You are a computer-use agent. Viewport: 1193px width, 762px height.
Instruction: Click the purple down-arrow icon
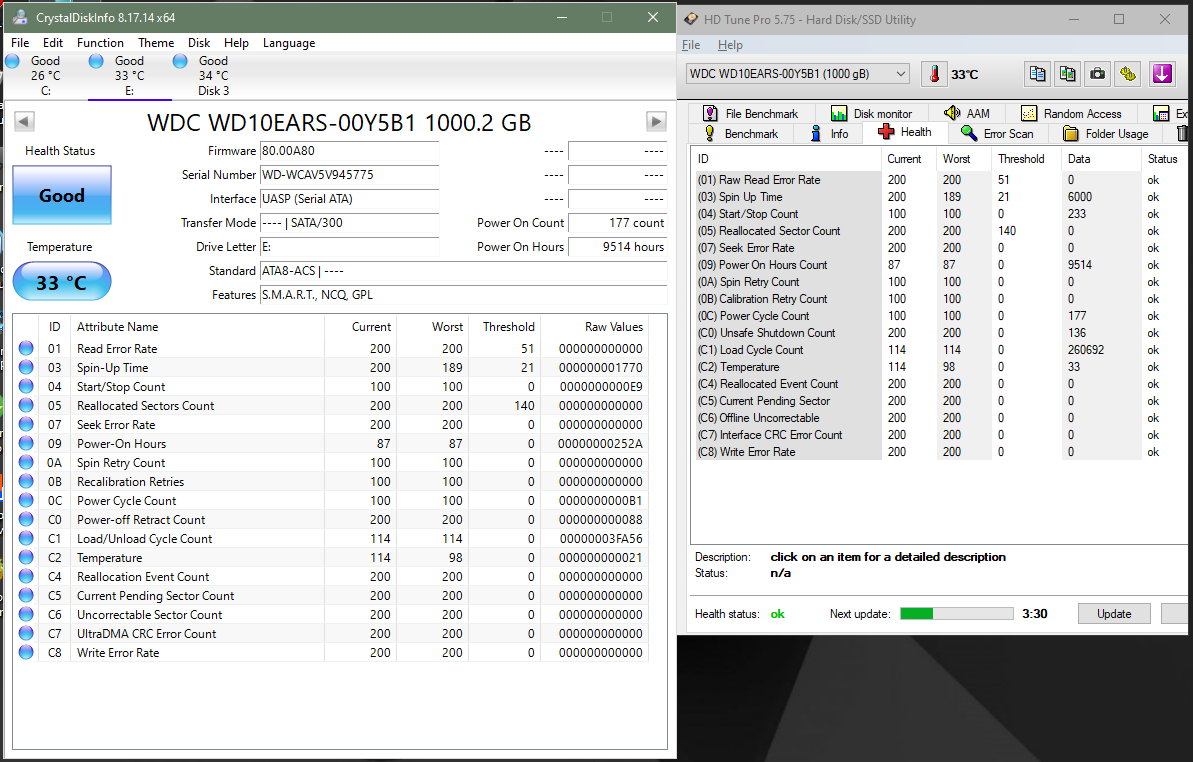(1161, 74)
